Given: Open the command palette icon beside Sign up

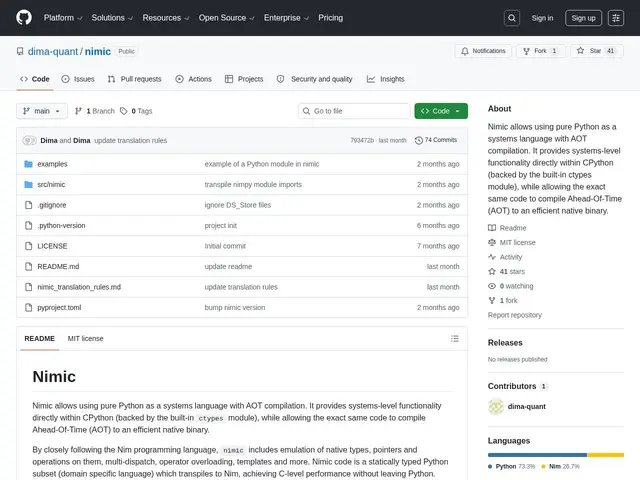Looking at the screenshot, I should pos(616,18).
